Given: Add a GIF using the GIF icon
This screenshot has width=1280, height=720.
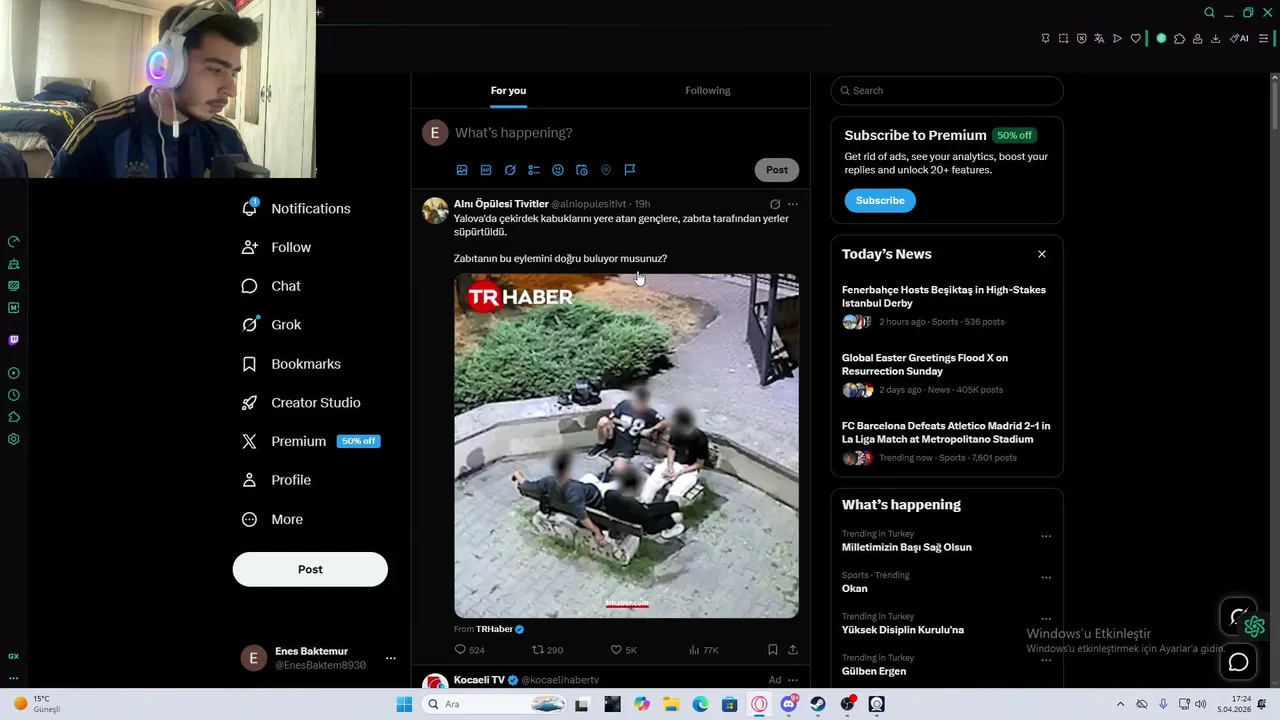Looking at the screenshot, I should [x=486, y=170].
